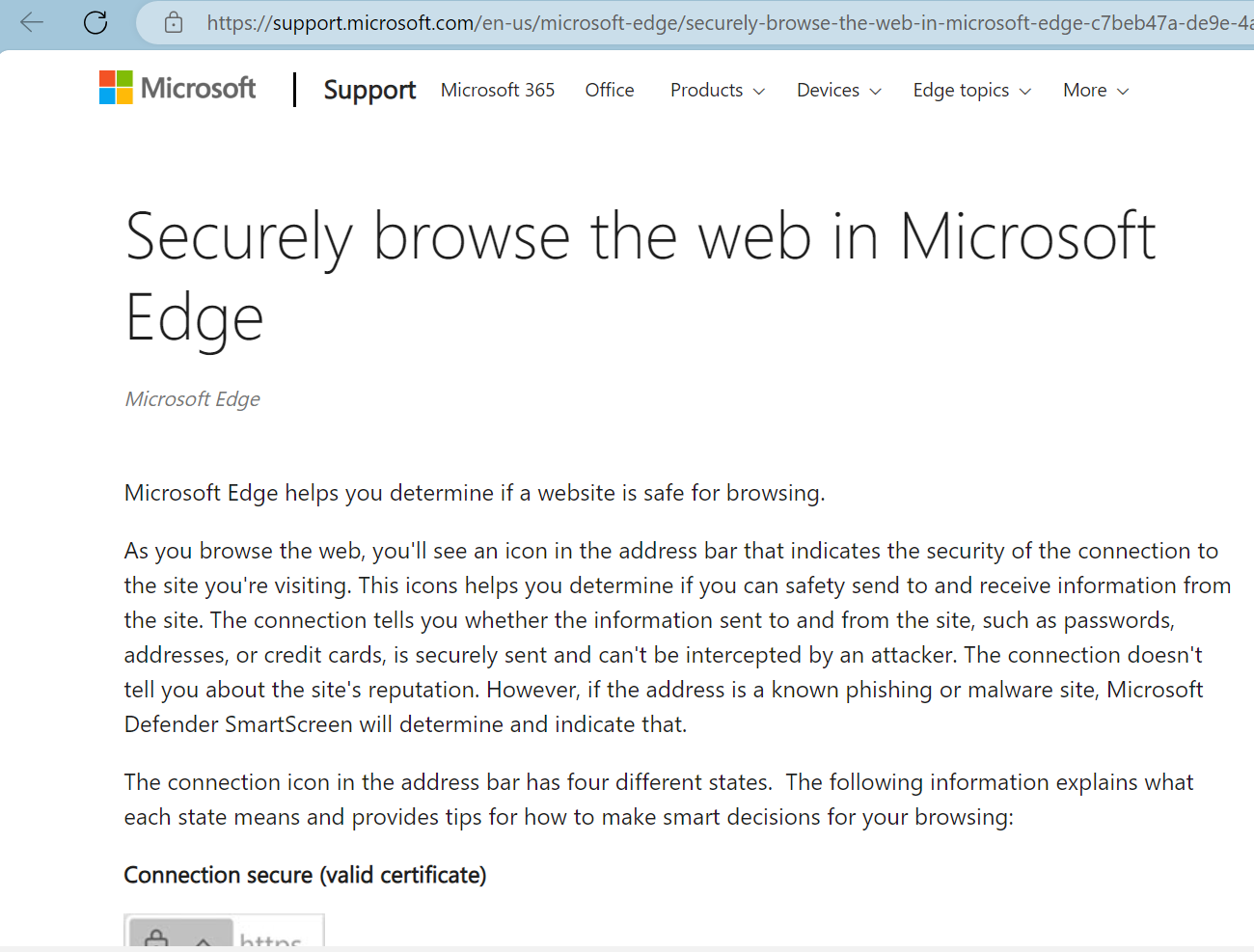Open the Edge topics dropdown

coord(971,91)
